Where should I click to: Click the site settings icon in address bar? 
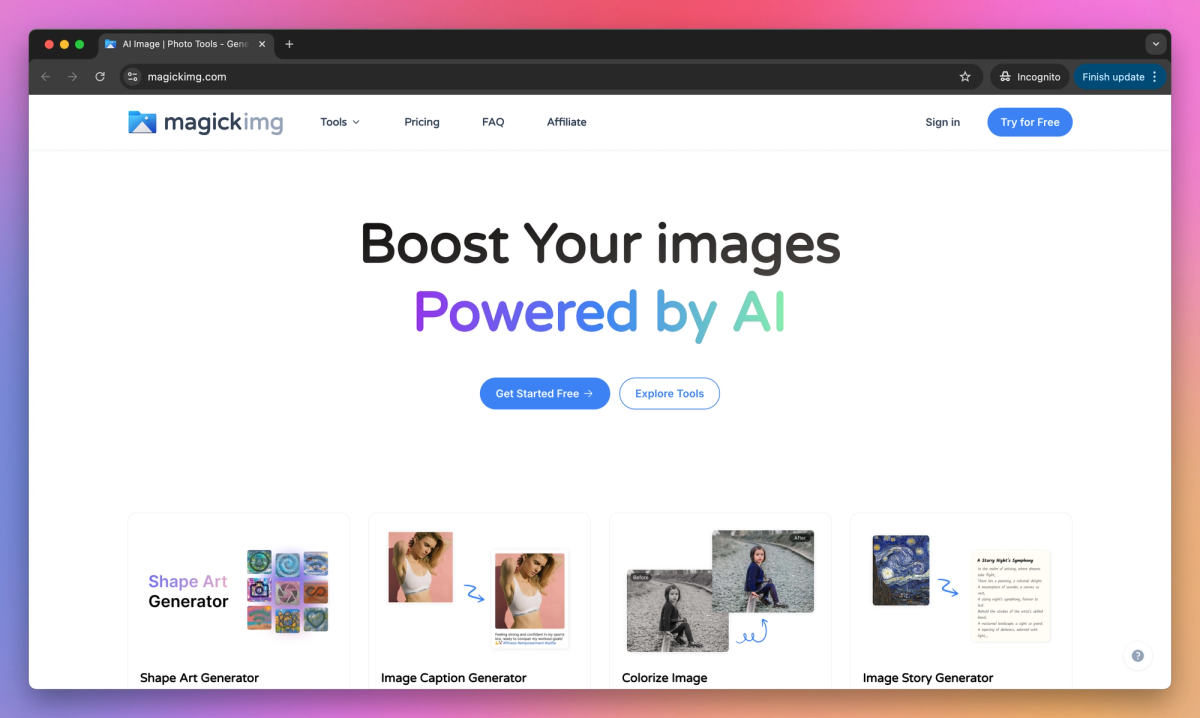[133, 76]
